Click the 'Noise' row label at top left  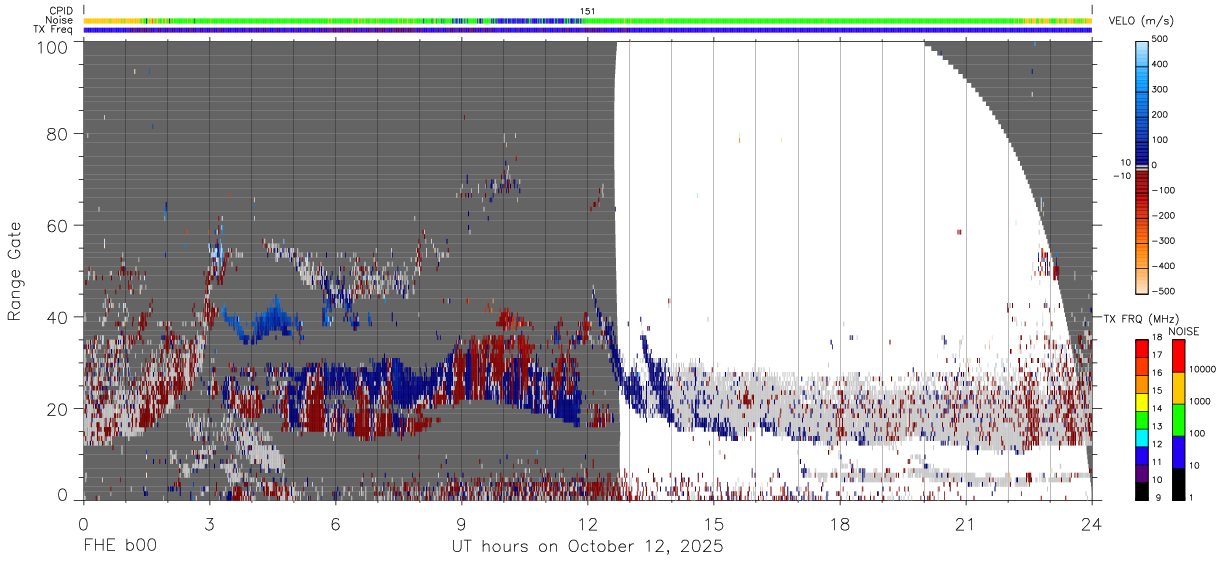coord(59,20)
